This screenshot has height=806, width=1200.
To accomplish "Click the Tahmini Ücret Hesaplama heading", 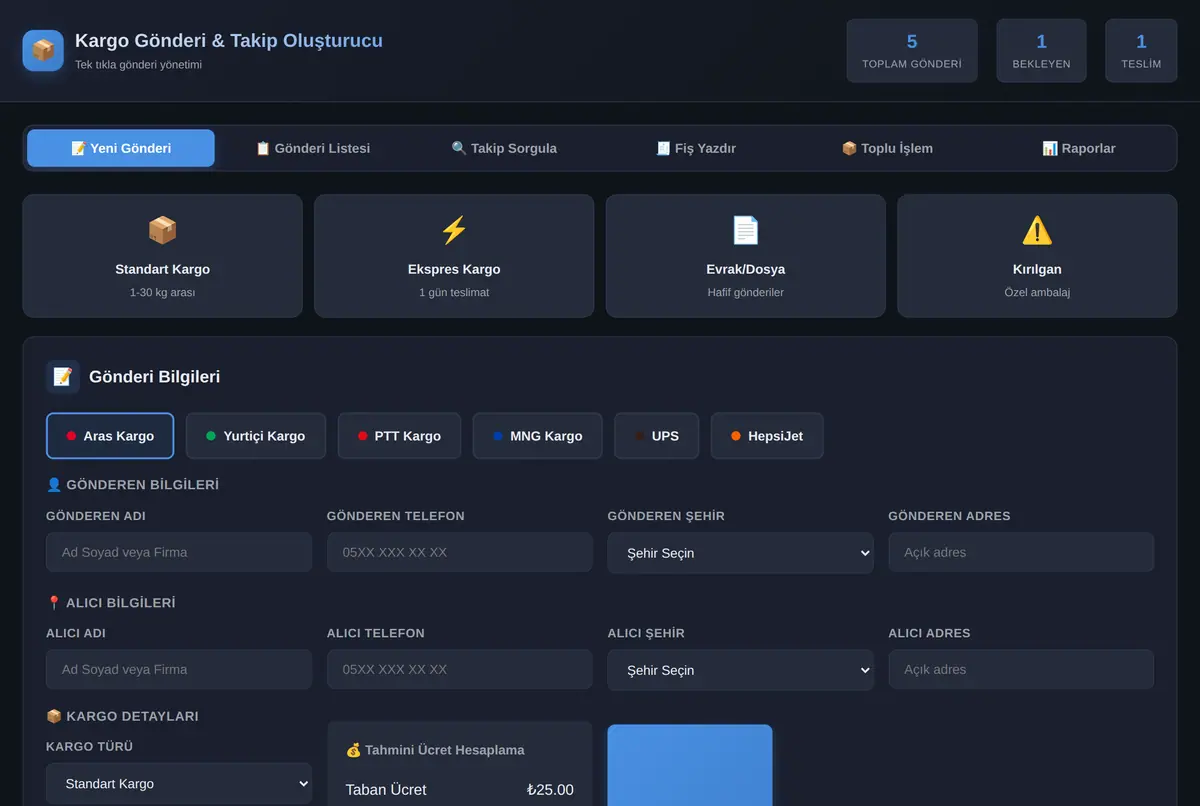I will click(x=435, y=750).
